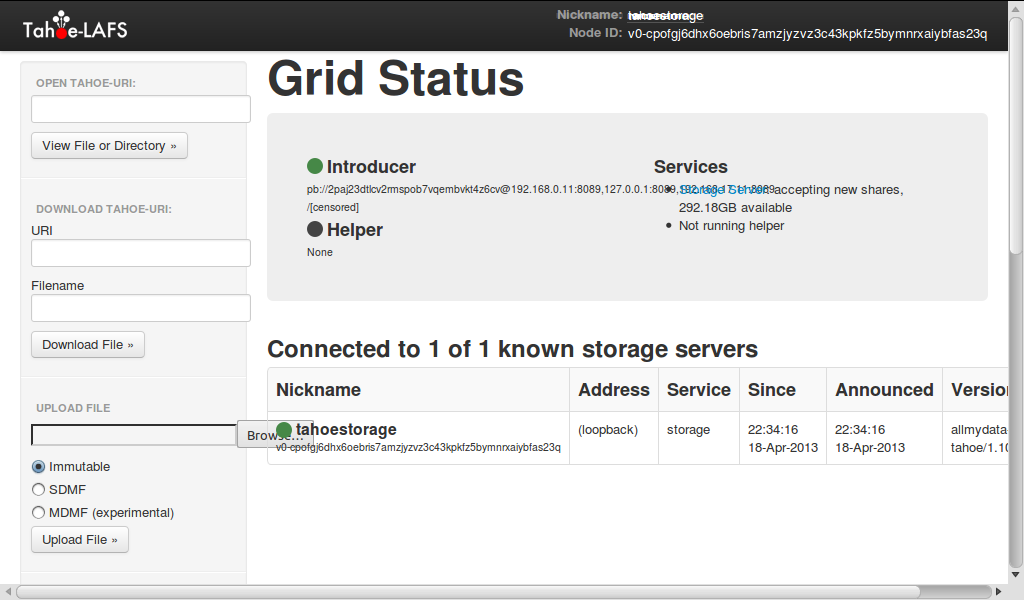Screen dimensions: 1024x600
Task: Click the storage service cell
Action: (688, 430)
